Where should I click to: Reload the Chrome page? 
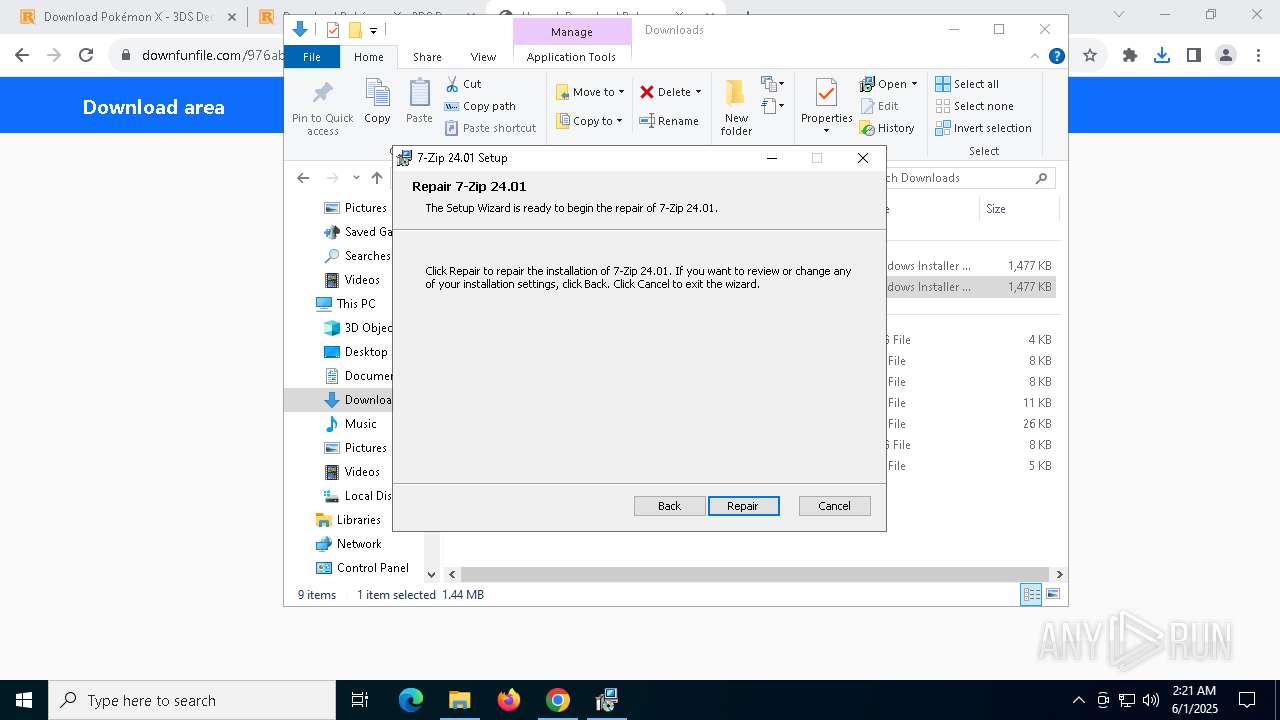(86, 56)
